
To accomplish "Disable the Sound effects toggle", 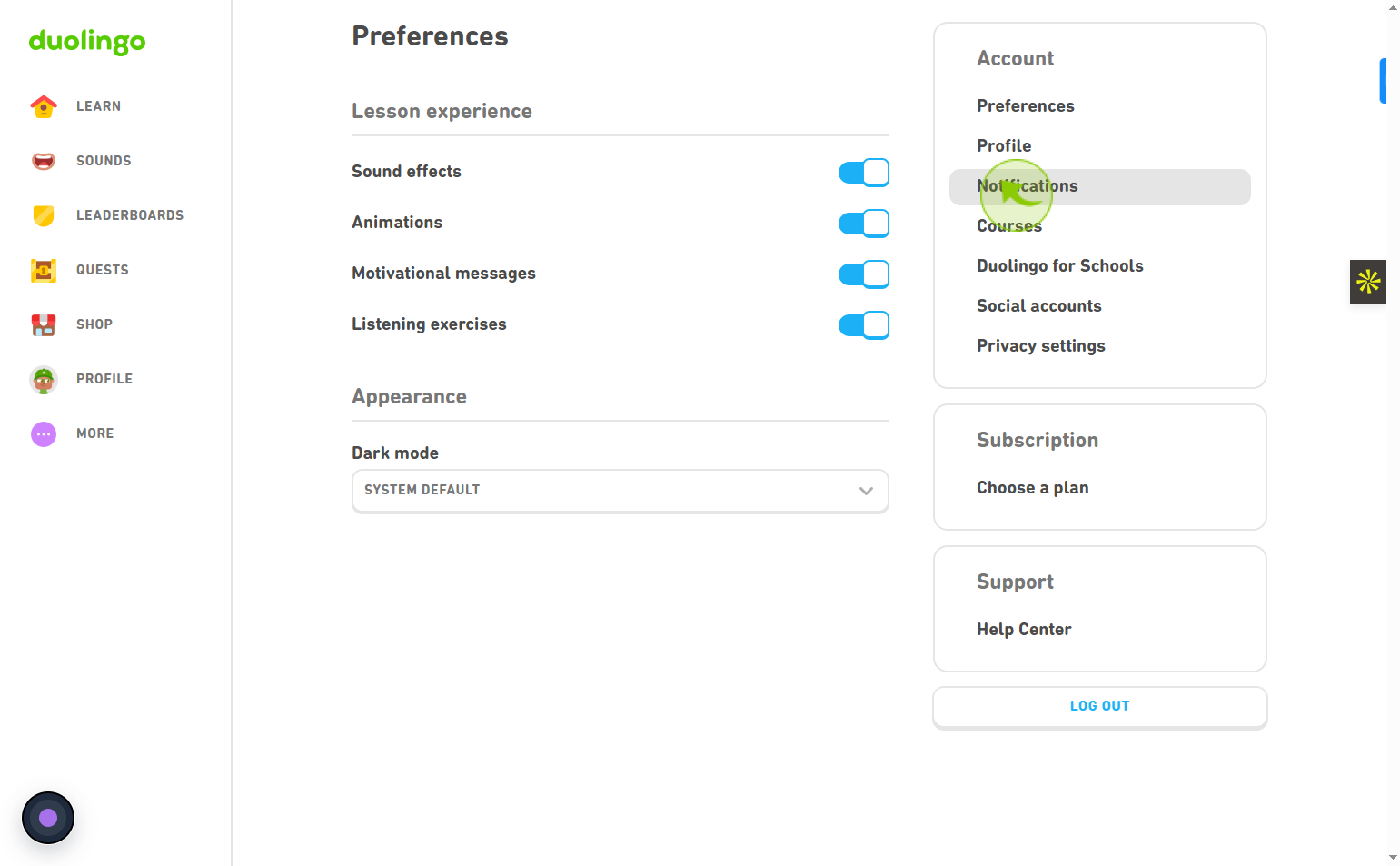I will 863,172.
